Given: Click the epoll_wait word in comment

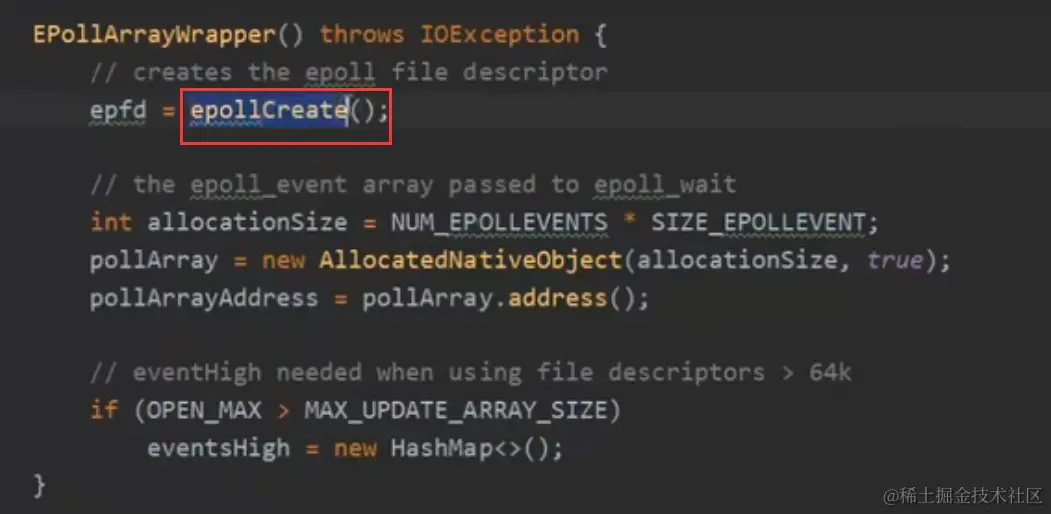Looking at the screenshot, I should point(664,185).
